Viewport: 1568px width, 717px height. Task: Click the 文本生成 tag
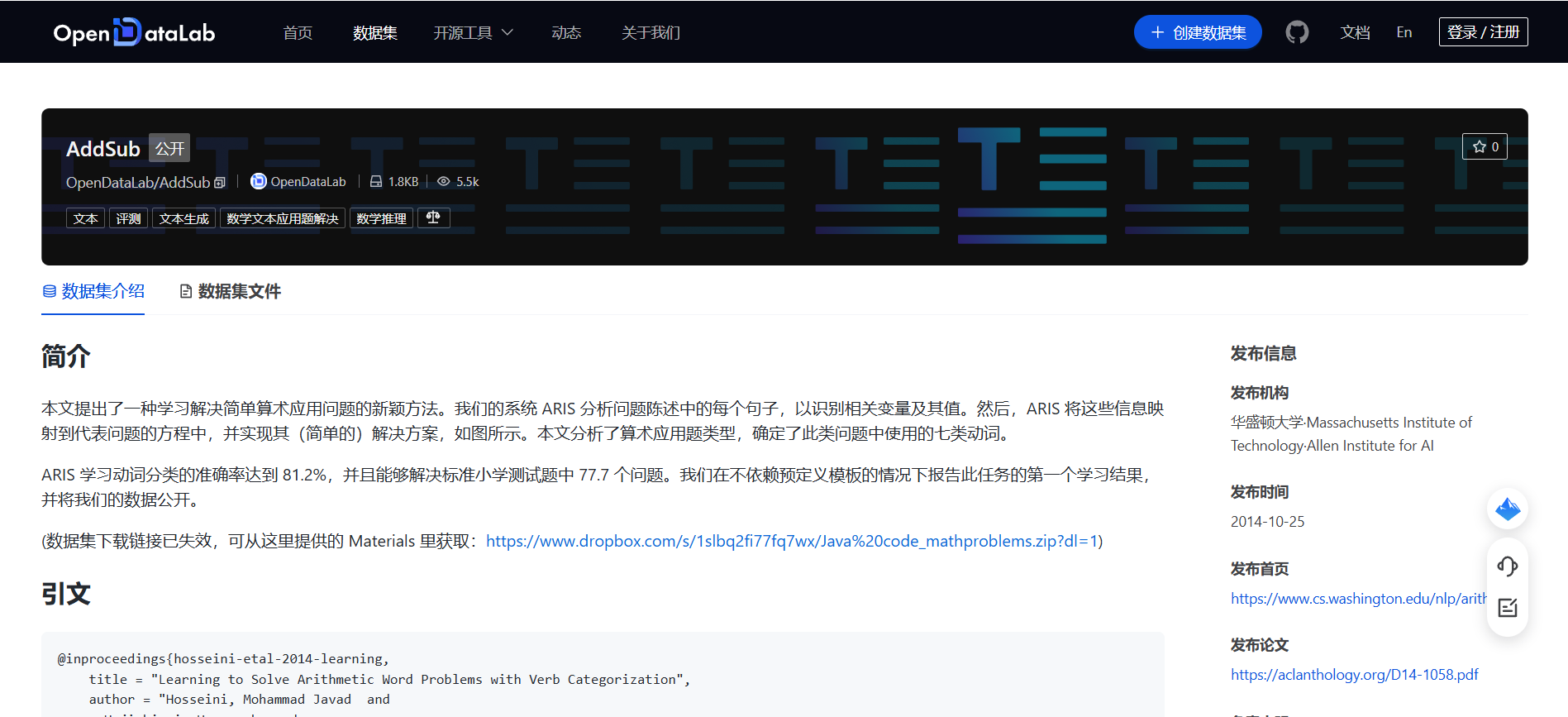183,218
